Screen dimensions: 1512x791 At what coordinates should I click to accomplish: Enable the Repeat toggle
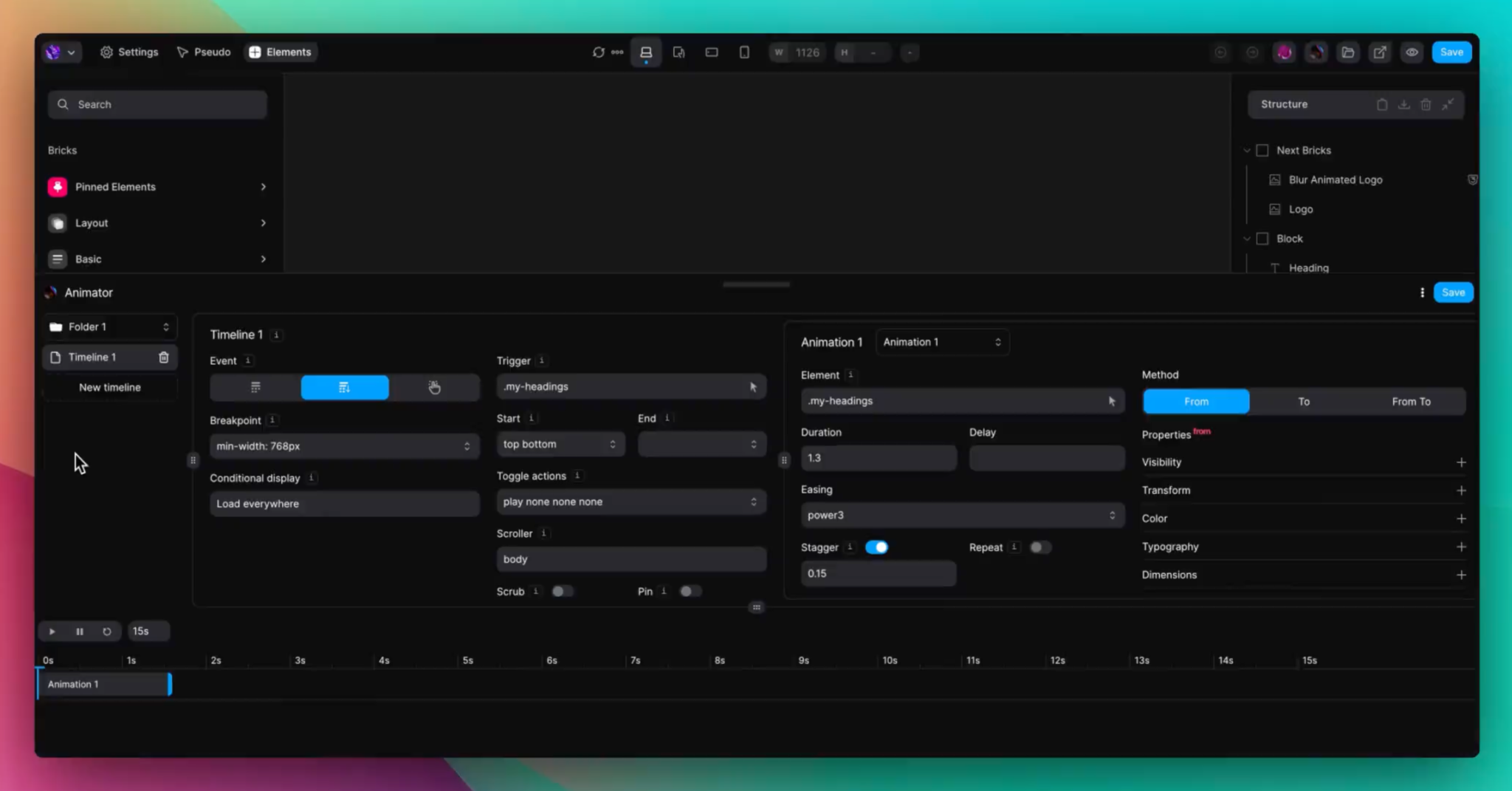click(x=1040, y=547)
